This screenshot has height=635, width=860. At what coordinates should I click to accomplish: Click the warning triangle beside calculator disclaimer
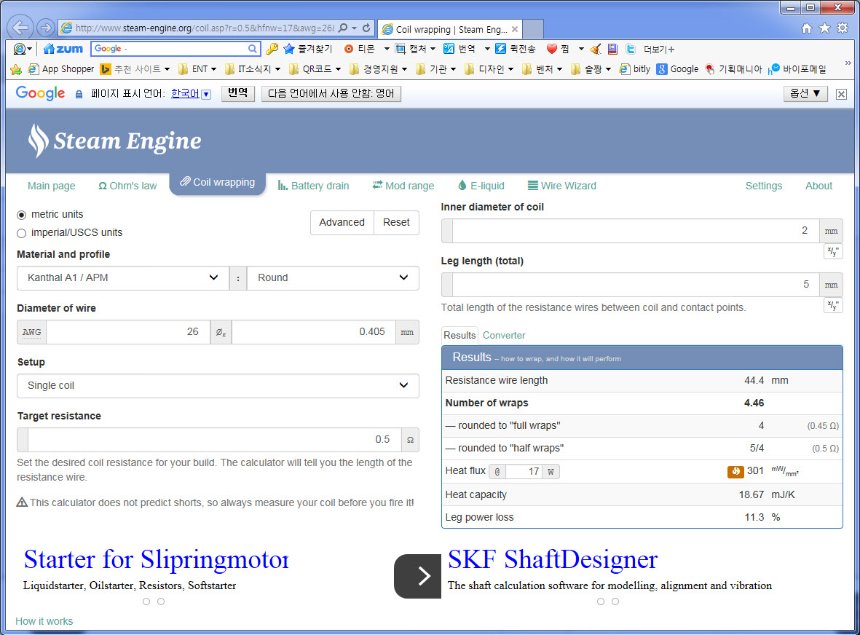click(22, 502)
